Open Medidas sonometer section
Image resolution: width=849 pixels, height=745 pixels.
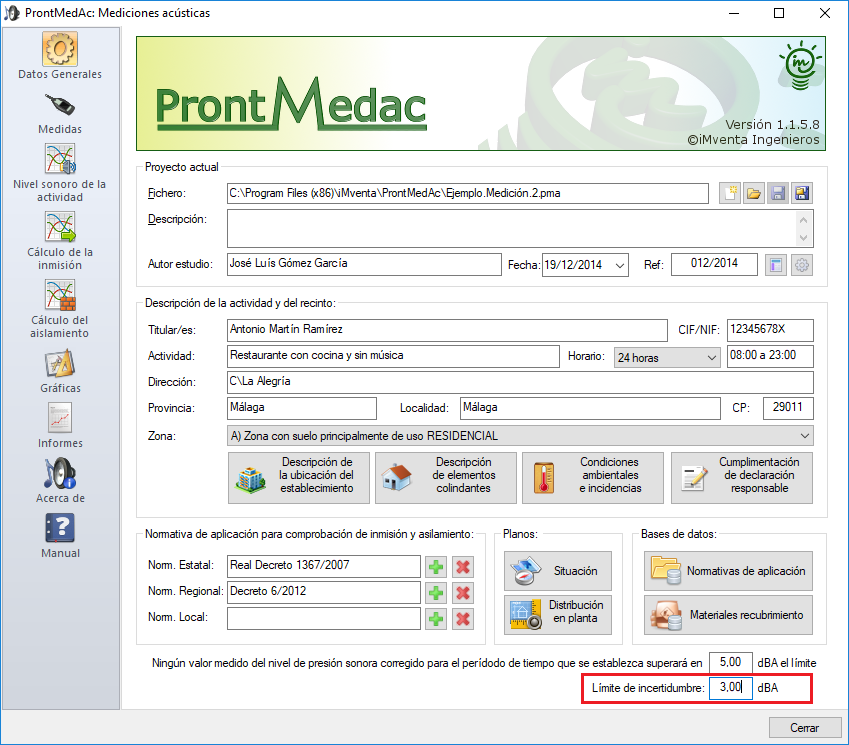60,114
